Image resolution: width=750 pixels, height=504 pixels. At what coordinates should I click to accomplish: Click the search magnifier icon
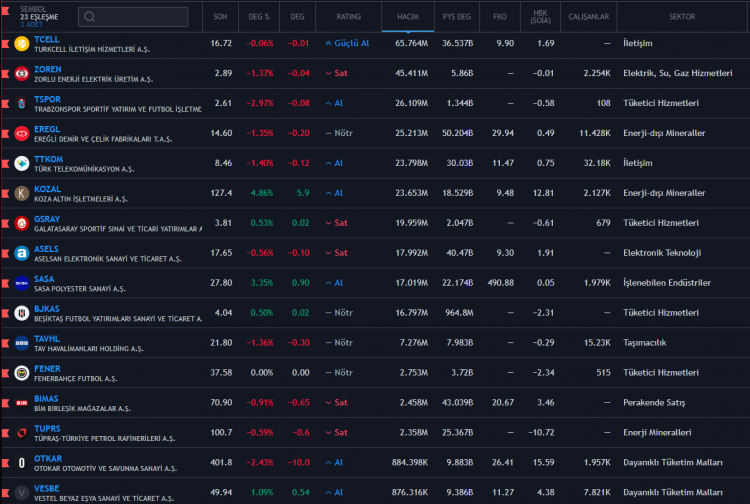pos(89,17)
